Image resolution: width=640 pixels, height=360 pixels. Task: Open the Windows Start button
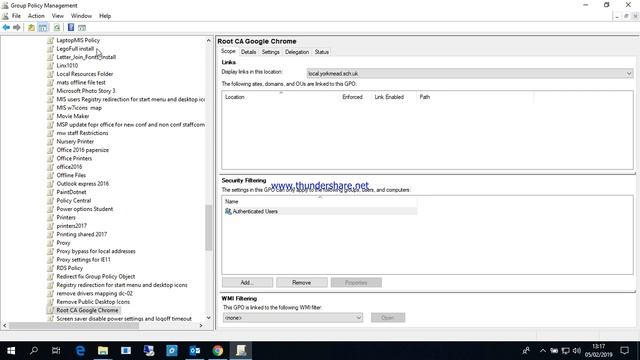[x=11, y=351]
